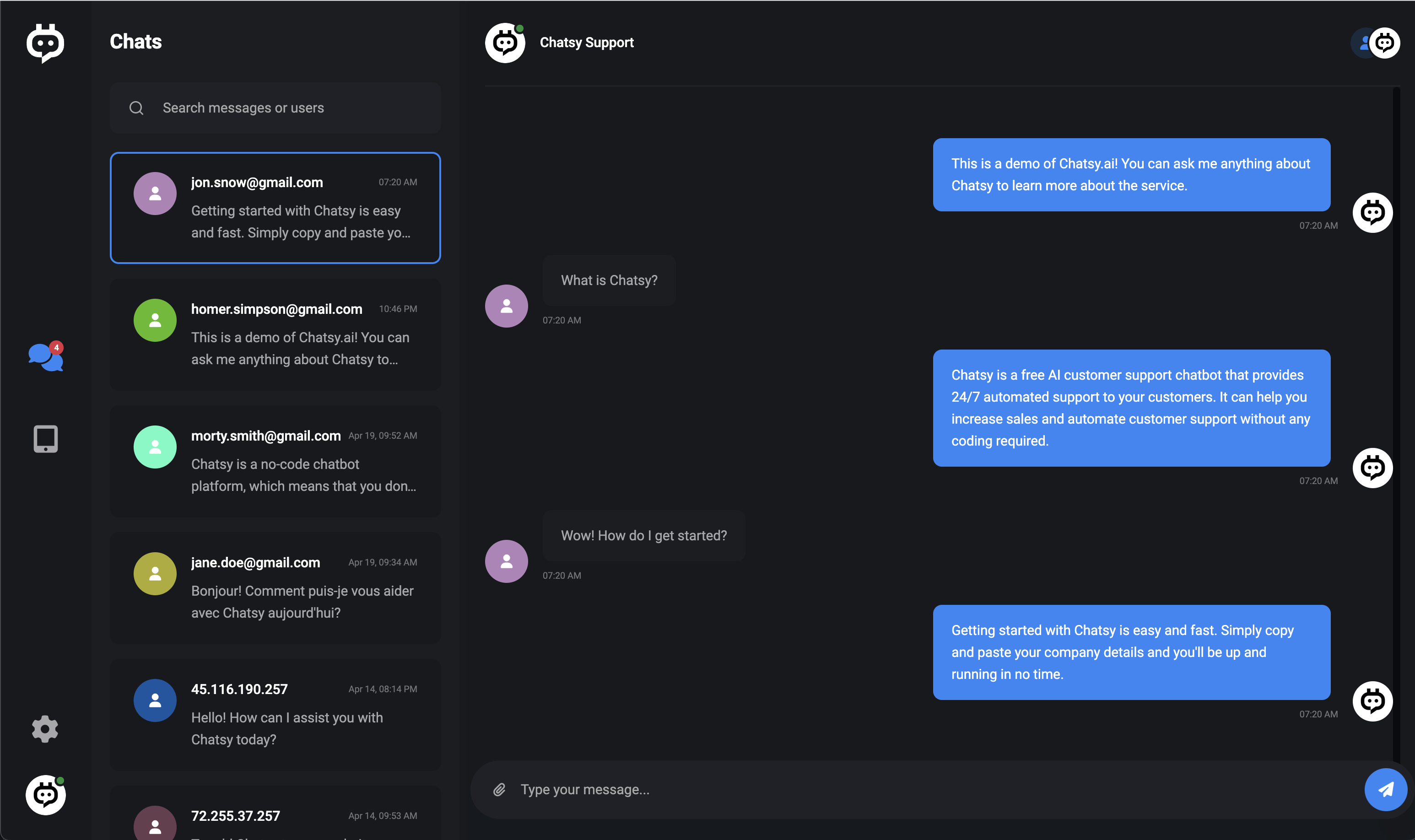The width and height of the screenshot is (1415, 840).
Task: Click the Chatsy logo in the sidebar
Action: (x=45, y=43)
